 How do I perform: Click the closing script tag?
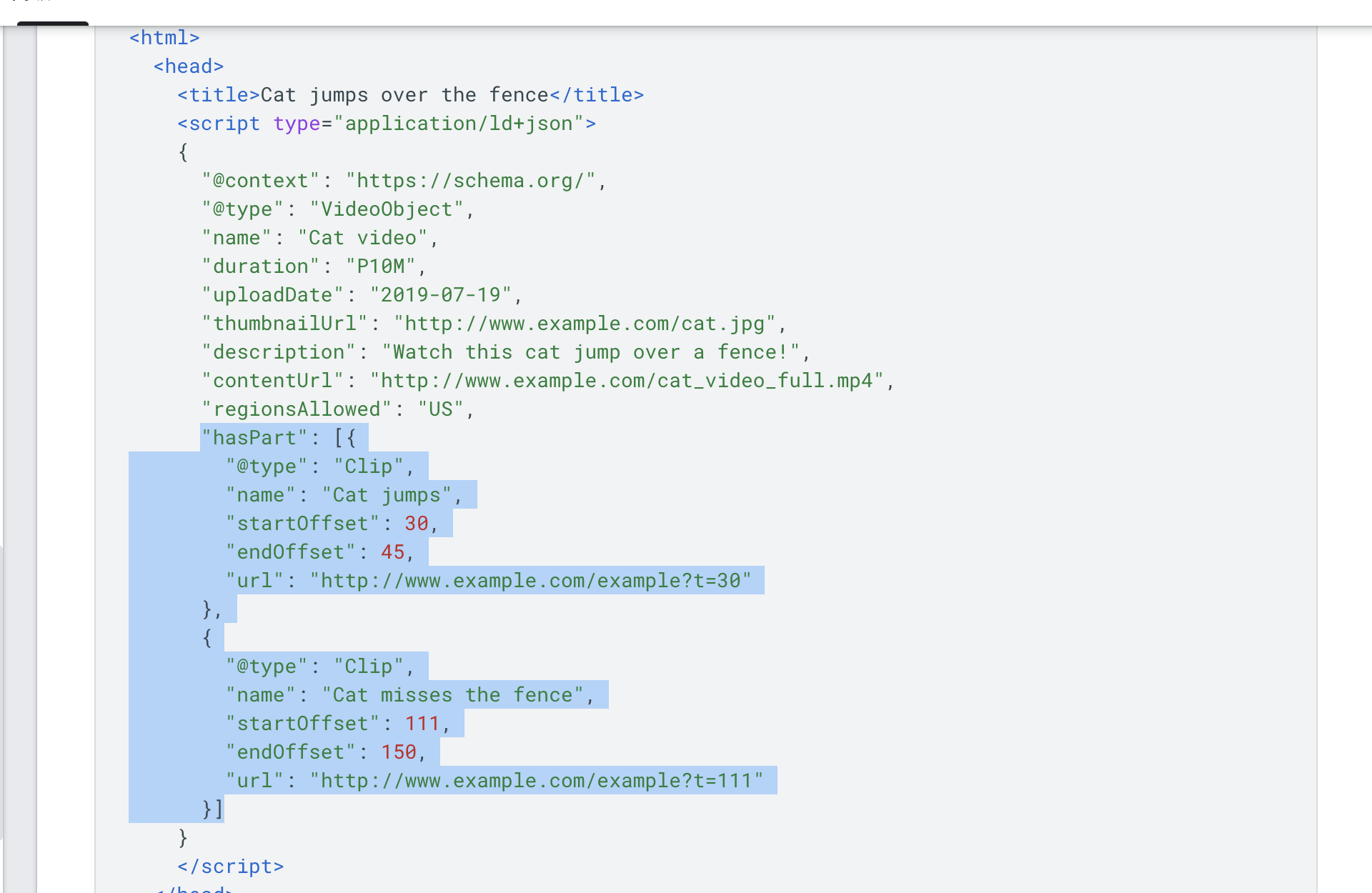point(231,867)
